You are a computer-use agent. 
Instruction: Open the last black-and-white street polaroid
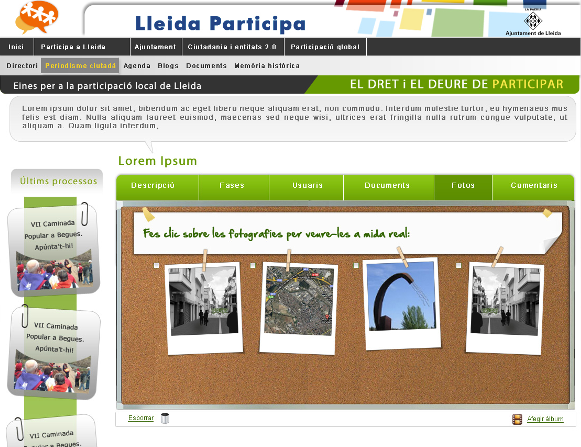click(x=505, y=308)
